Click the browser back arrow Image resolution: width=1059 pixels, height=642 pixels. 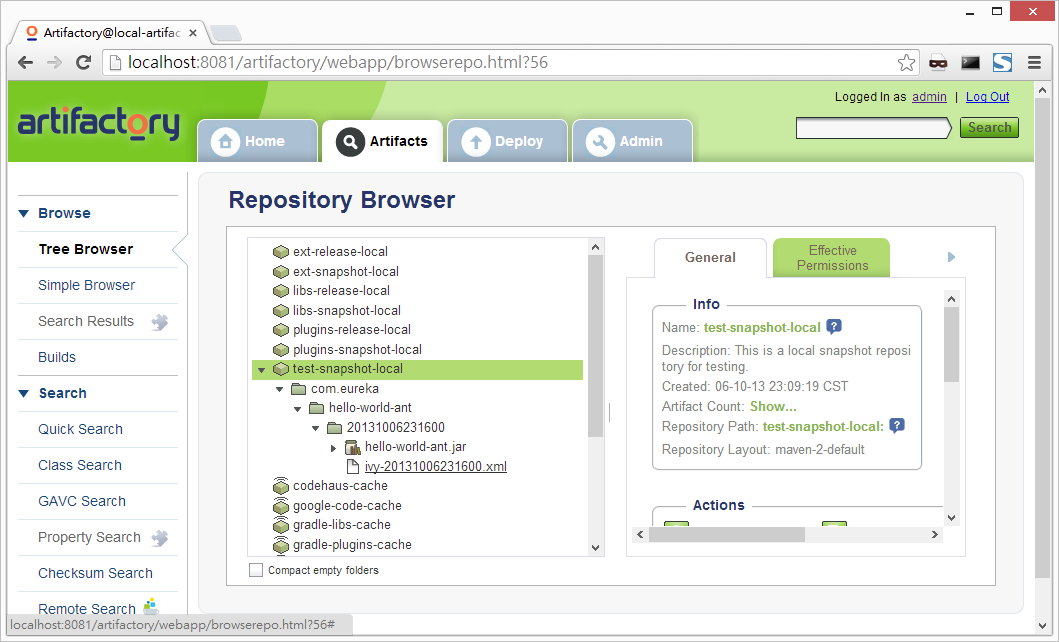pos(26,63)
